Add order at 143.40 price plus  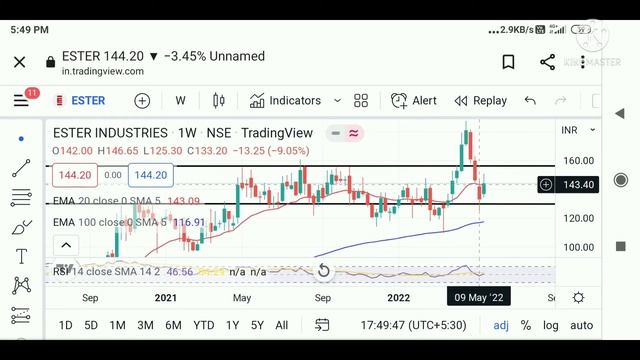coord(546,185)
